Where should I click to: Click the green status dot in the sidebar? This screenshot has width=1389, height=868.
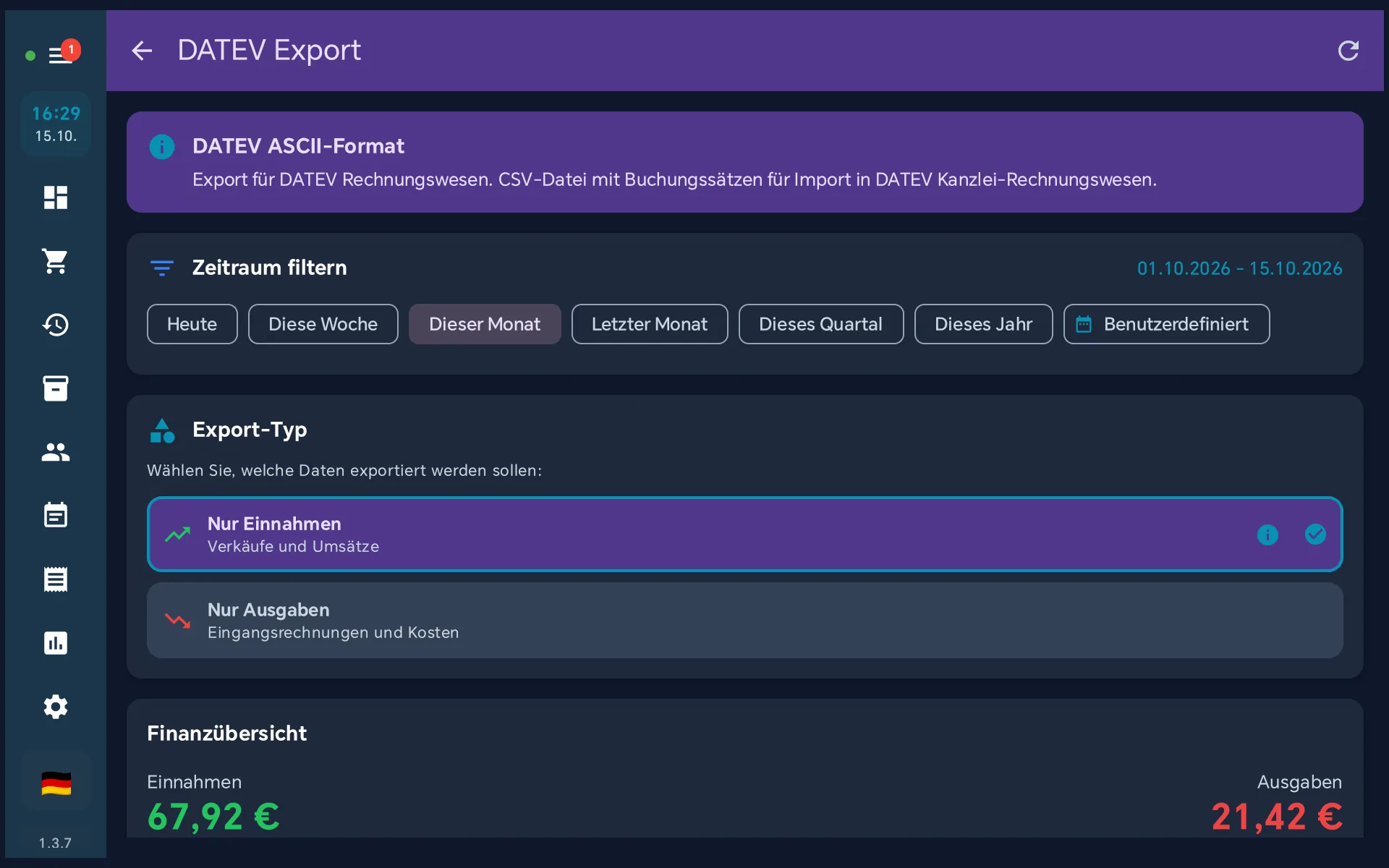pyautogui.click(x=30, y=56)
